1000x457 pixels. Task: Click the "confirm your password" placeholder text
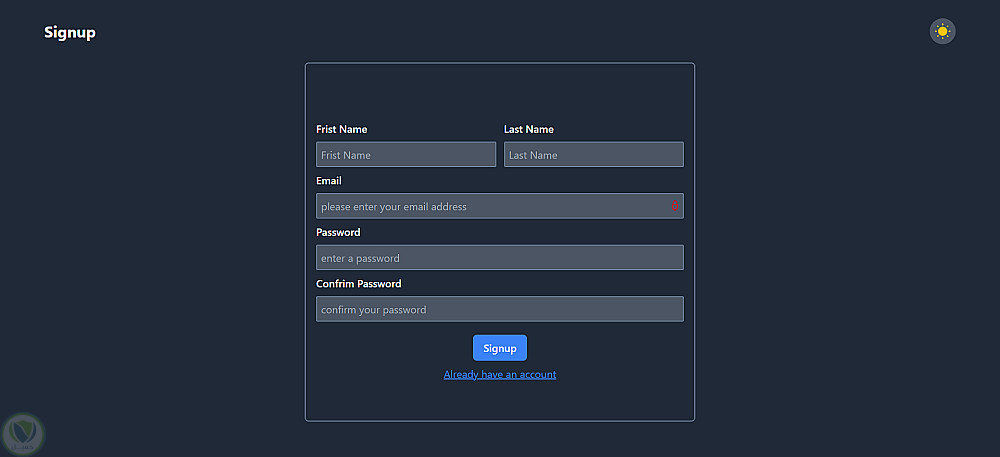coord(373,310)
